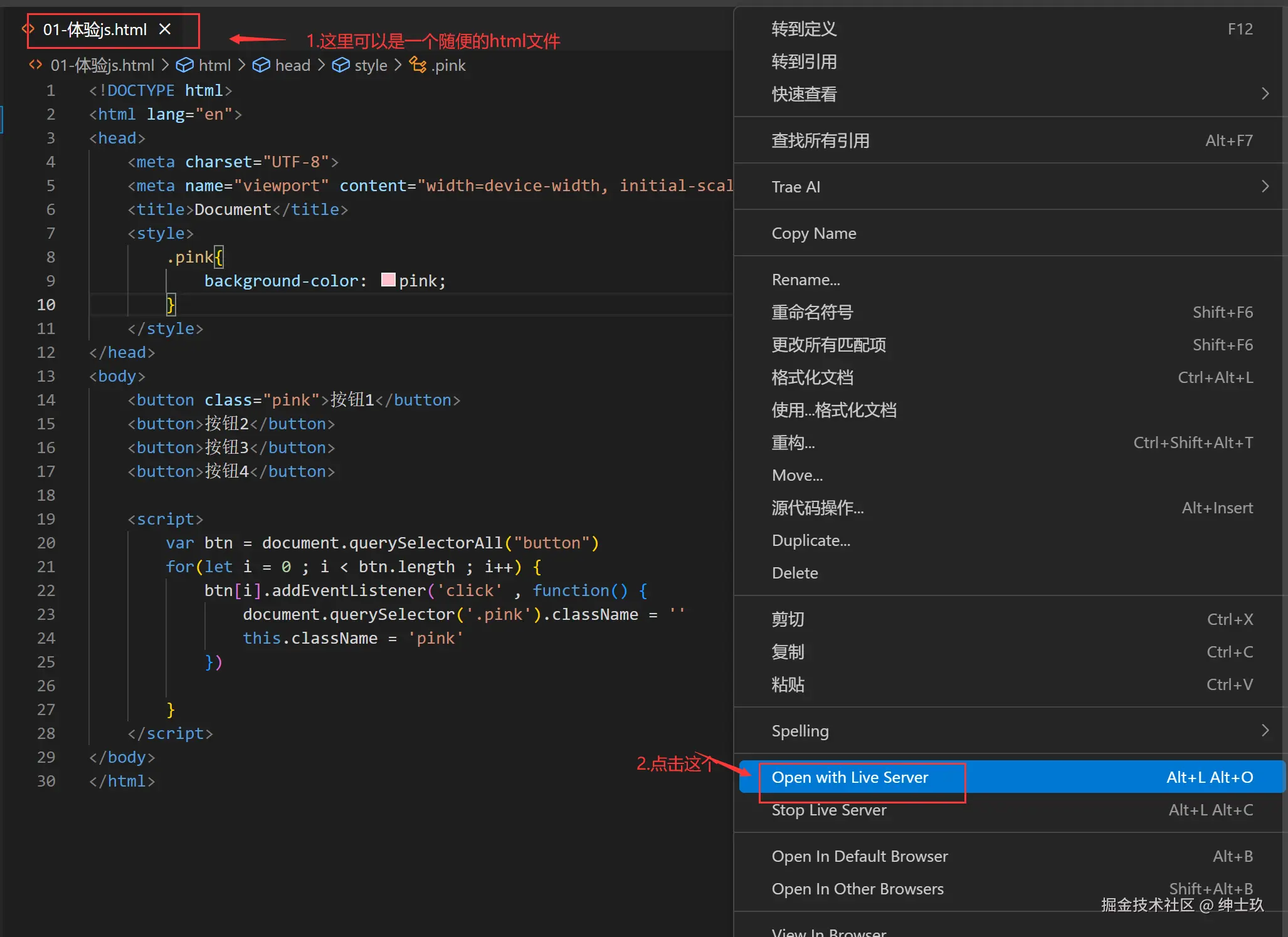Choose 复制 from context menu
Screen dimensions: 1288x937
[x=1010, y=652]
